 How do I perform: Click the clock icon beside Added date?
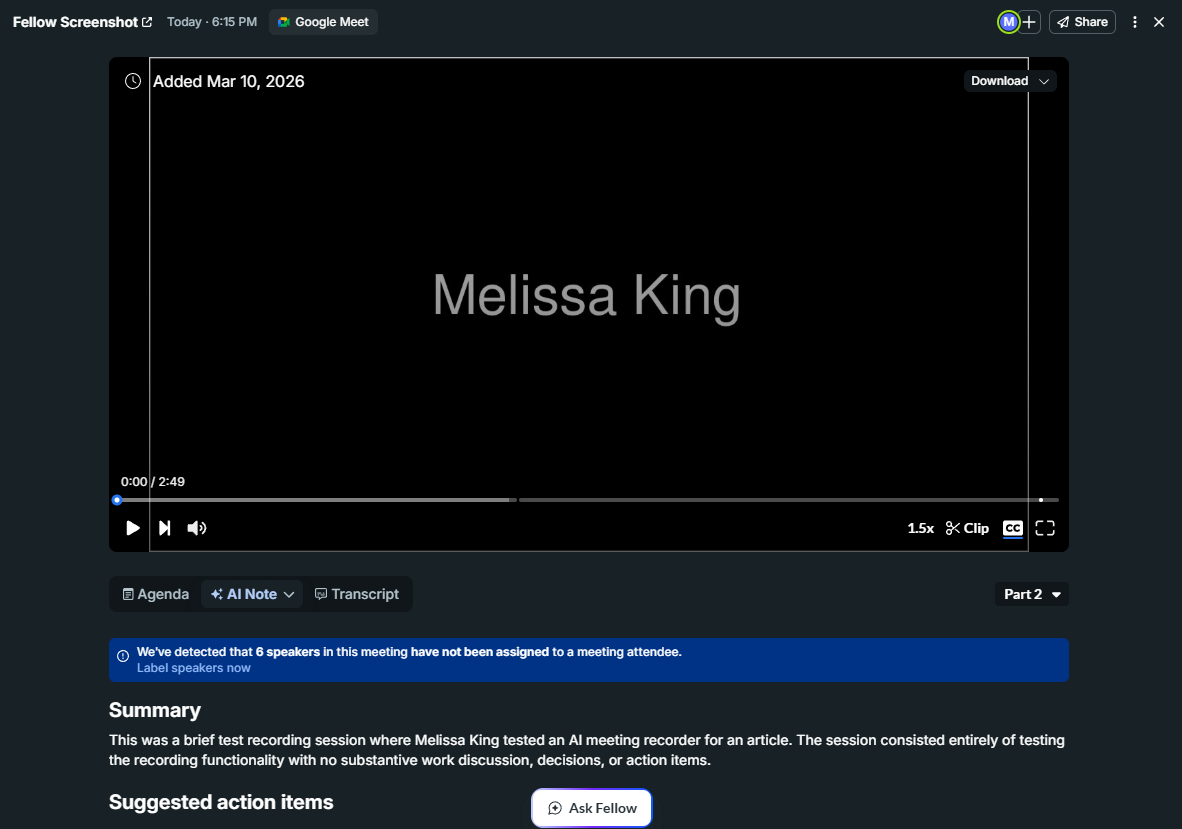click(133, 81)
